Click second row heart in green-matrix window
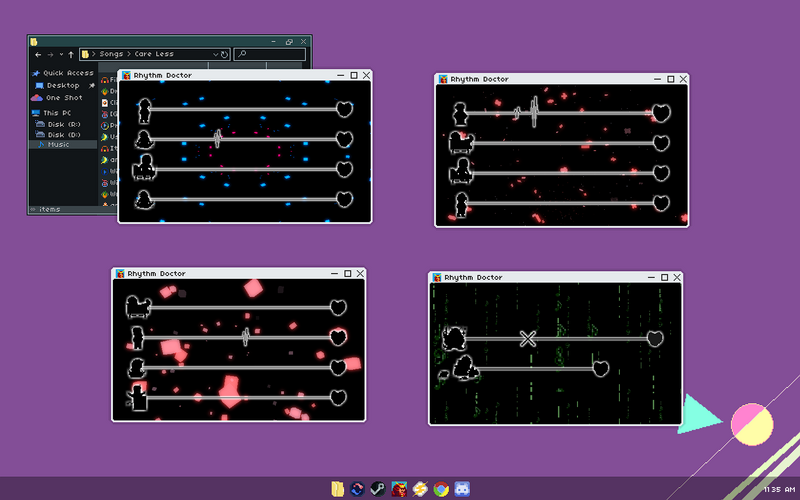800x500 pixels. pyautogui.click(x=601, y=368)
